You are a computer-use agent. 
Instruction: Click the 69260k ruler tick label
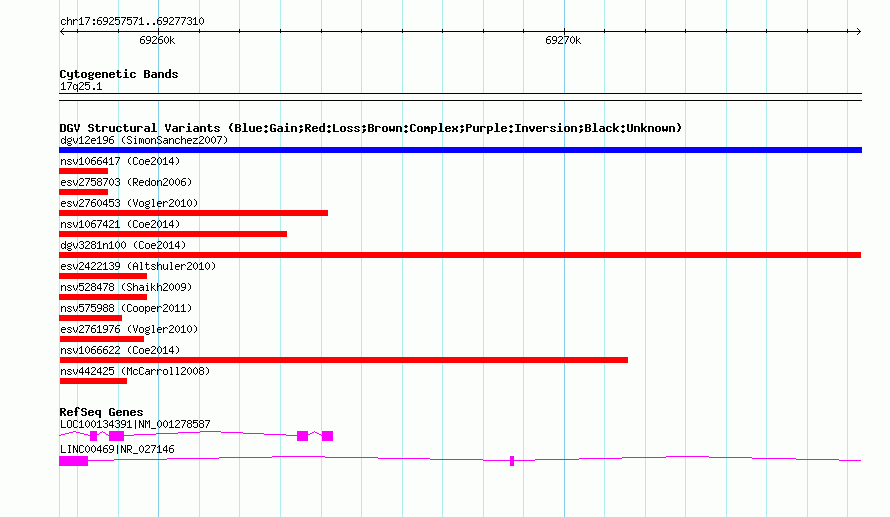coord(157,40)
